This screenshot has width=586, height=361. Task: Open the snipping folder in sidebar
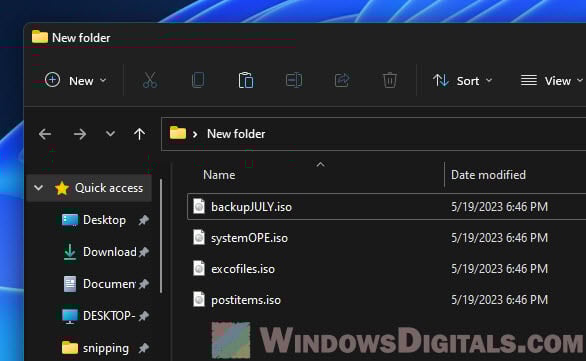[106, 348]
